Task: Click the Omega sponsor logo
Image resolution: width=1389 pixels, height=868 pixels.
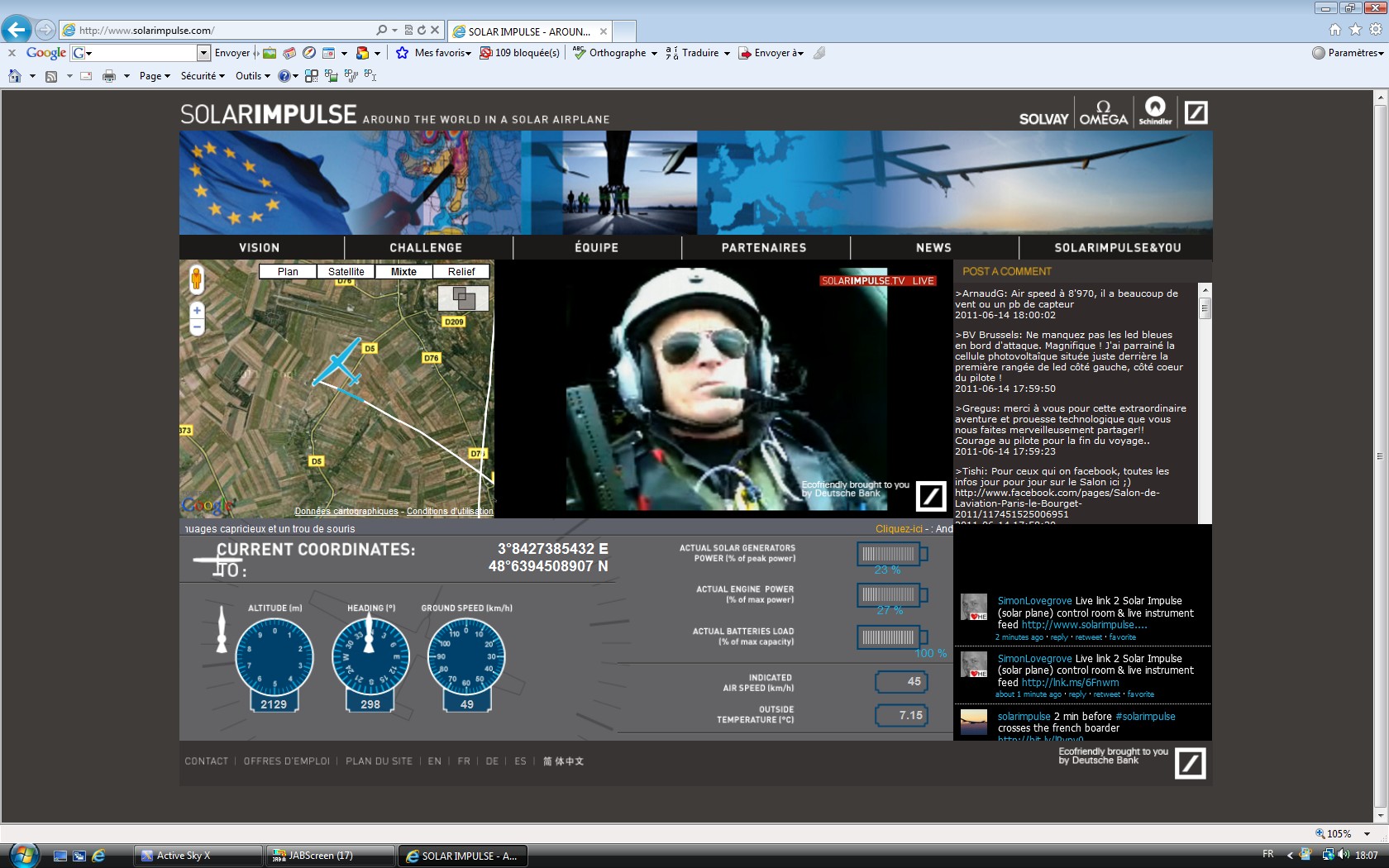Action: coord(1104,112)
